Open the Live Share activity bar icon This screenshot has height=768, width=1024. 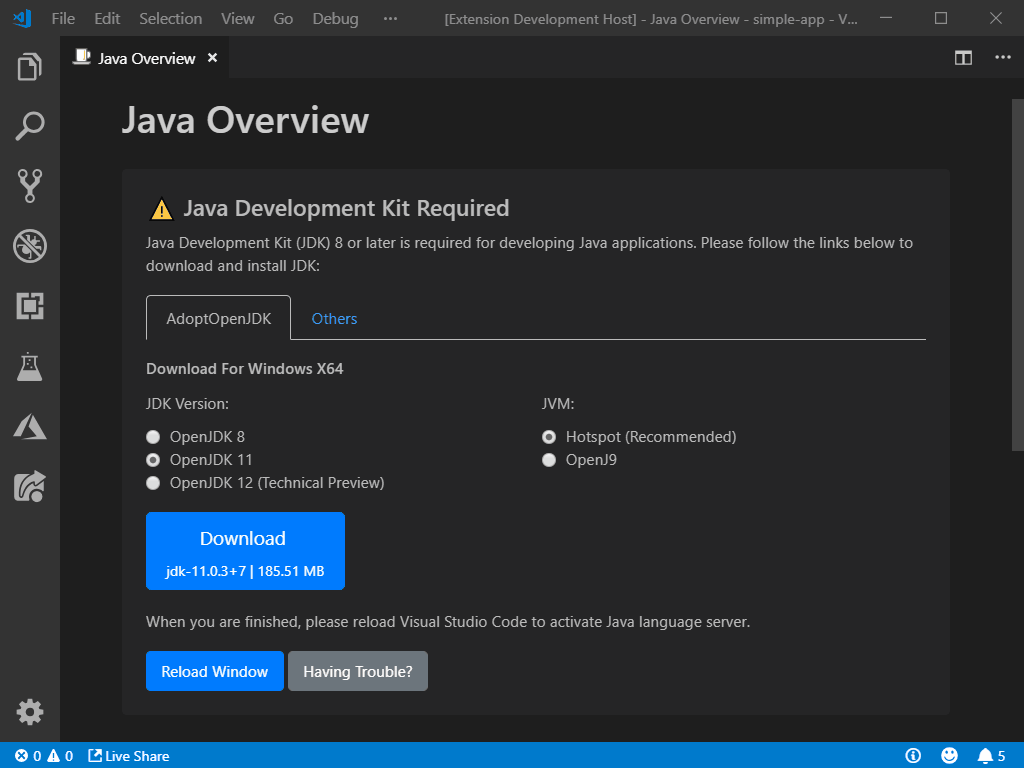tap(30, 486)
